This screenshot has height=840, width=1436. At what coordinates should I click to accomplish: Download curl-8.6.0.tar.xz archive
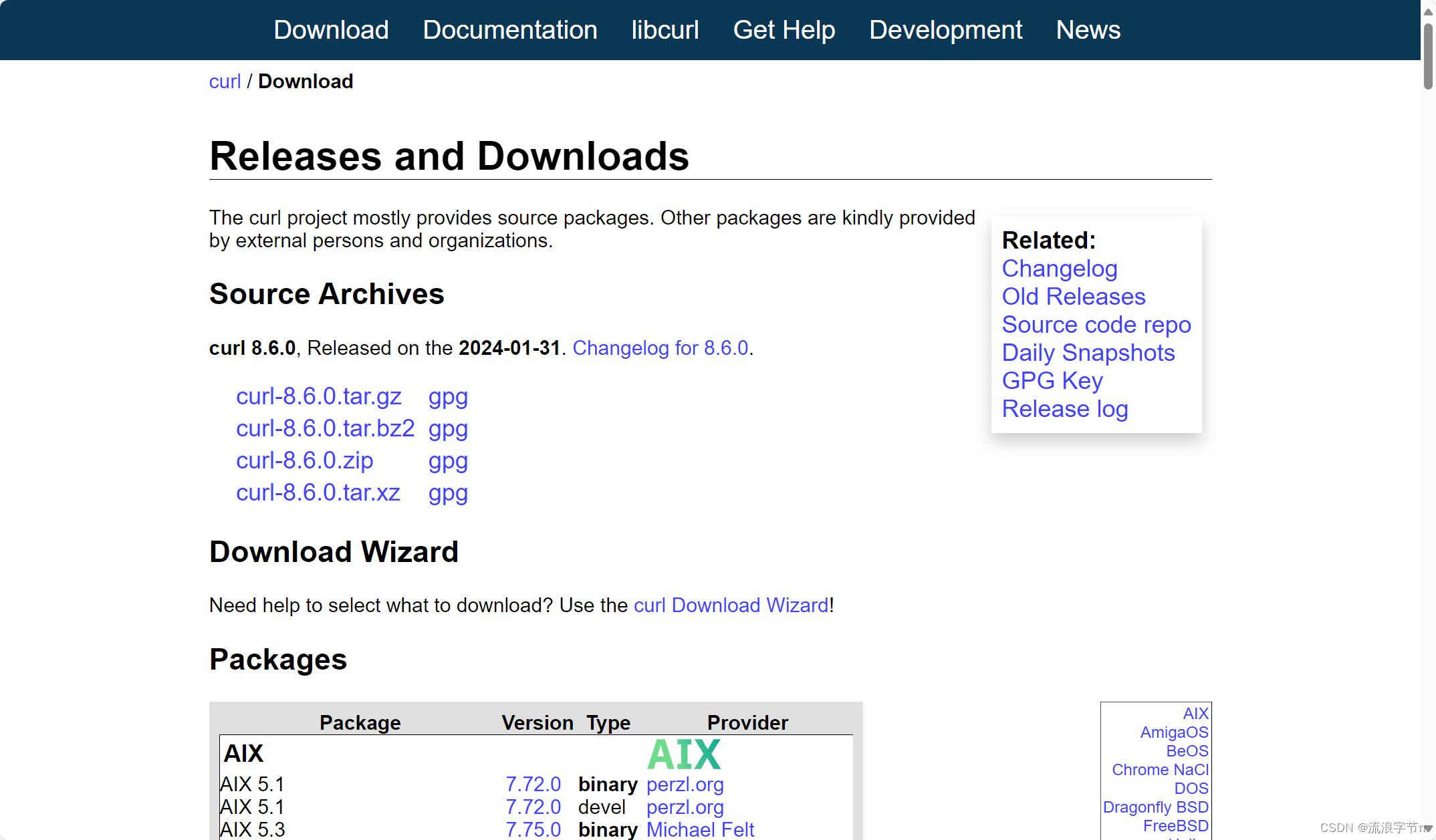click(x=318, y=493)
